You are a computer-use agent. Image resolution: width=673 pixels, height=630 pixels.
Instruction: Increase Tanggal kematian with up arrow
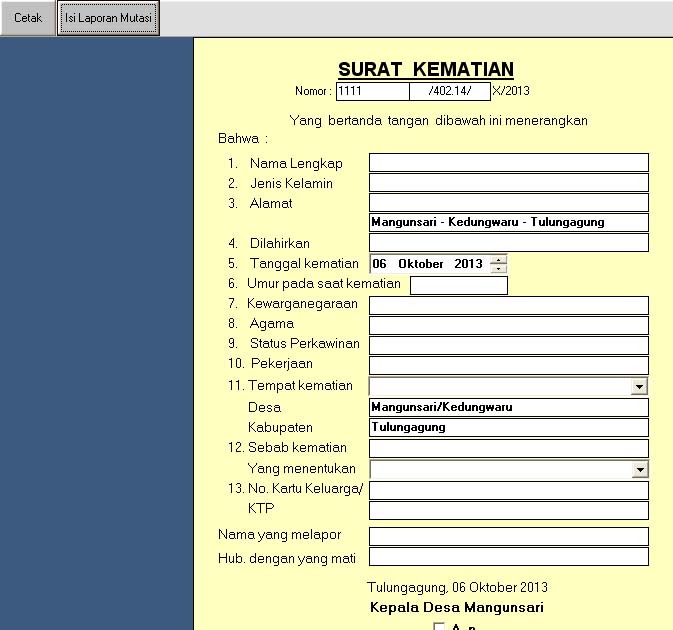tap(498, 260)
